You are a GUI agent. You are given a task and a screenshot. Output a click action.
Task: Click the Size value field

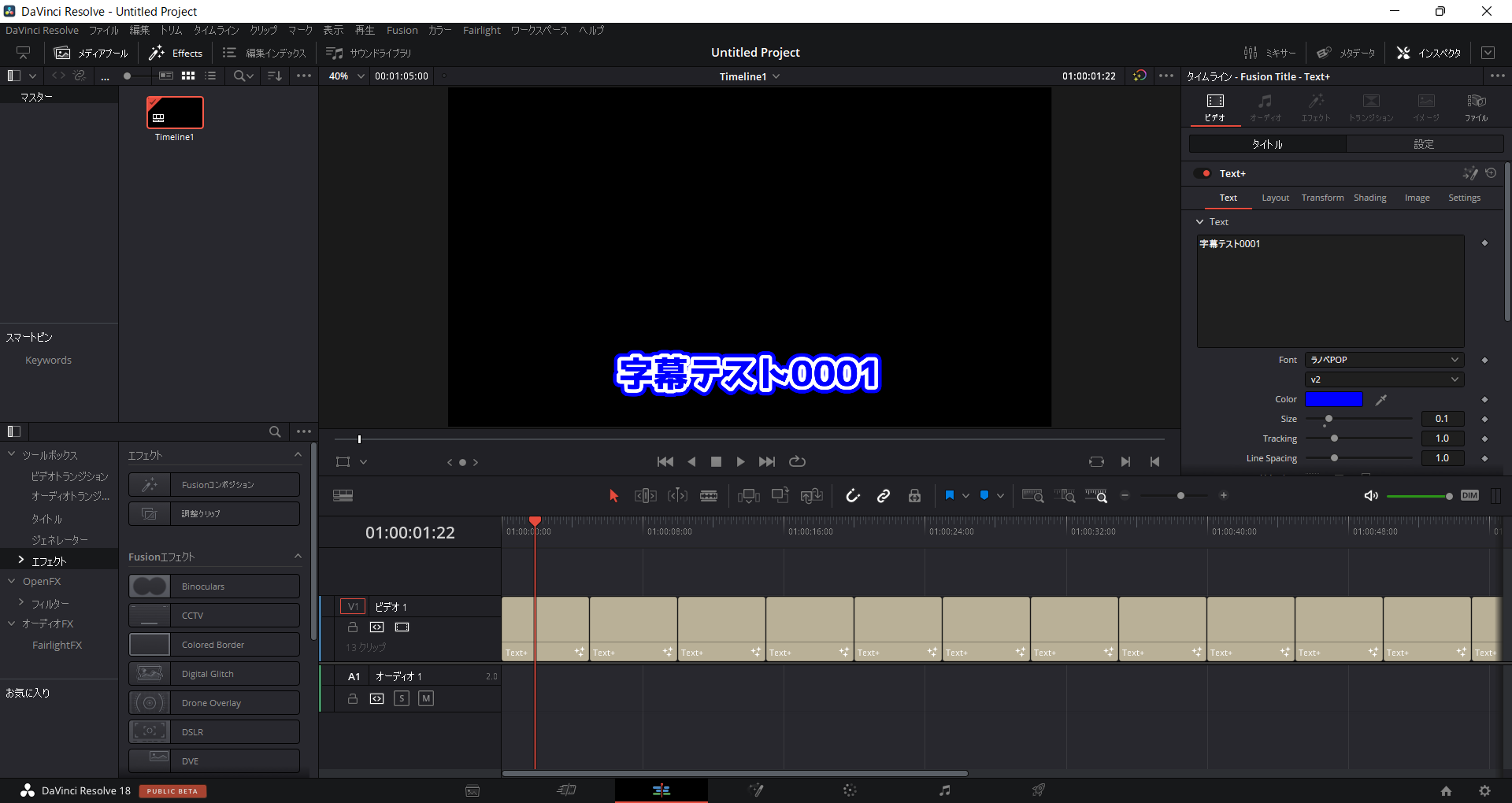(1443, 419)
